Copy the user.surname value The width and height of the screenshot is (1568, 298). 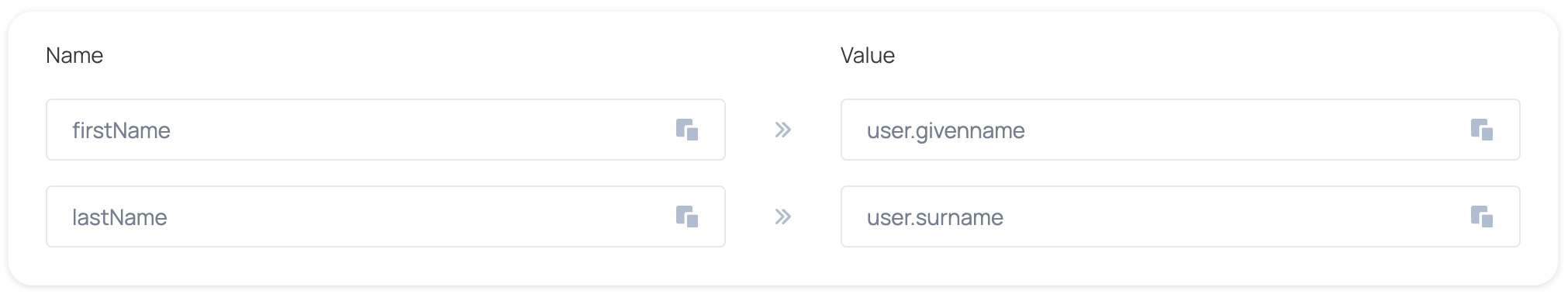[x=1482, y=217]
